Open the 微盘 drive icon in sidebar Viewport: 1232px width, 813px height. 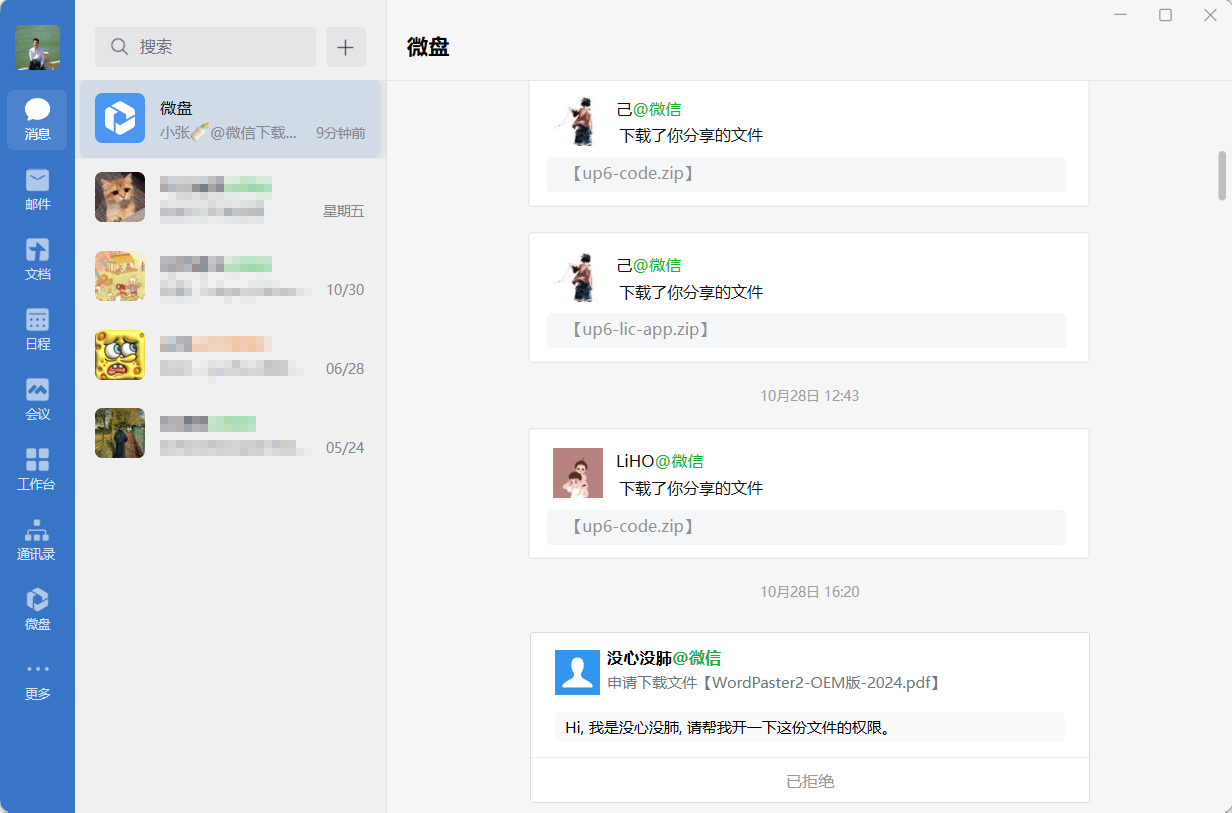[x=37, y=609]
